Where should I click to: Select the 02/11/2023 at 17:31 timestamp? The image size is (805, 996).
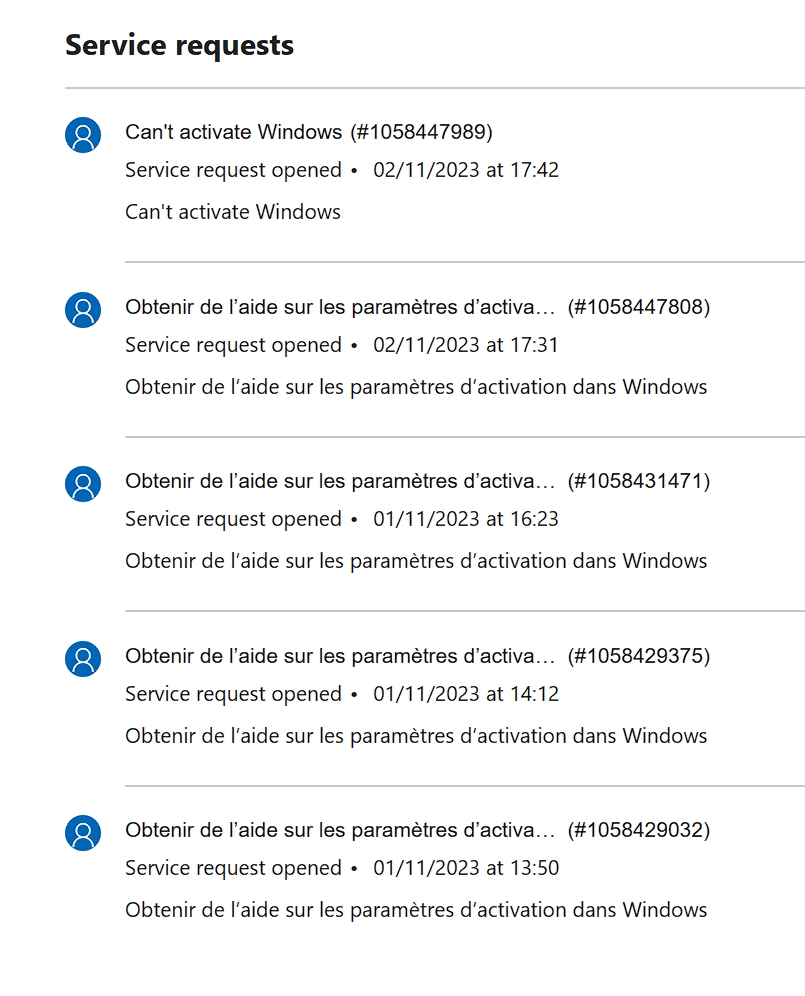pos(465,345)
